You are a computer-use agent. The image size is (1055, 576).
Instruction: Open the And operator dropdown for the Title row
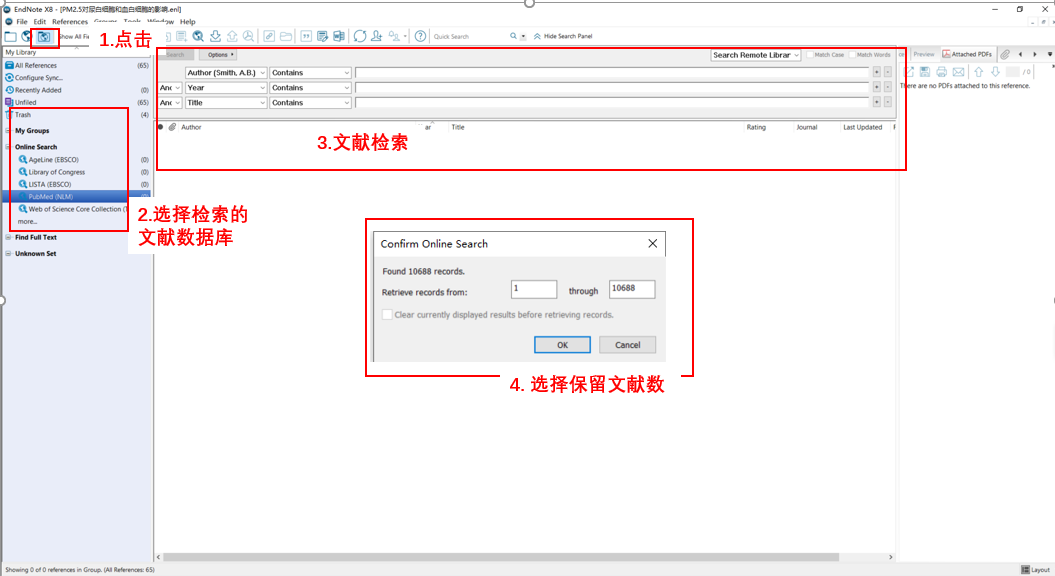point(170,103)
